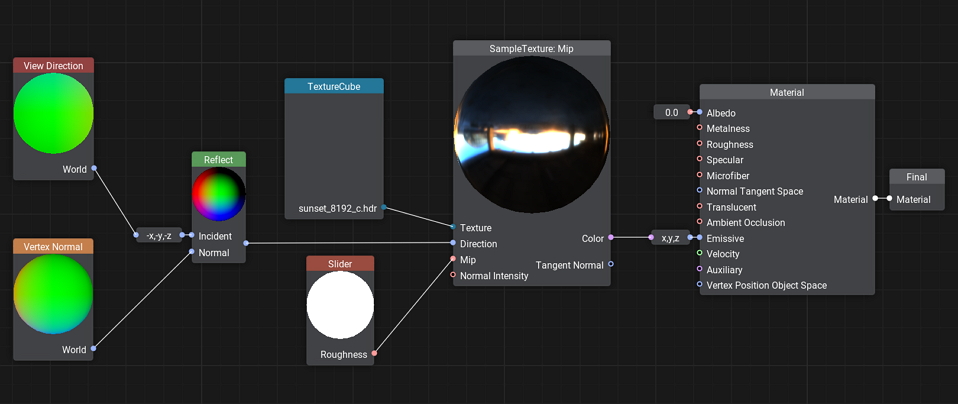The image size is (958, 404).
Task: Click the Material node header
Action: click(787, 92)
